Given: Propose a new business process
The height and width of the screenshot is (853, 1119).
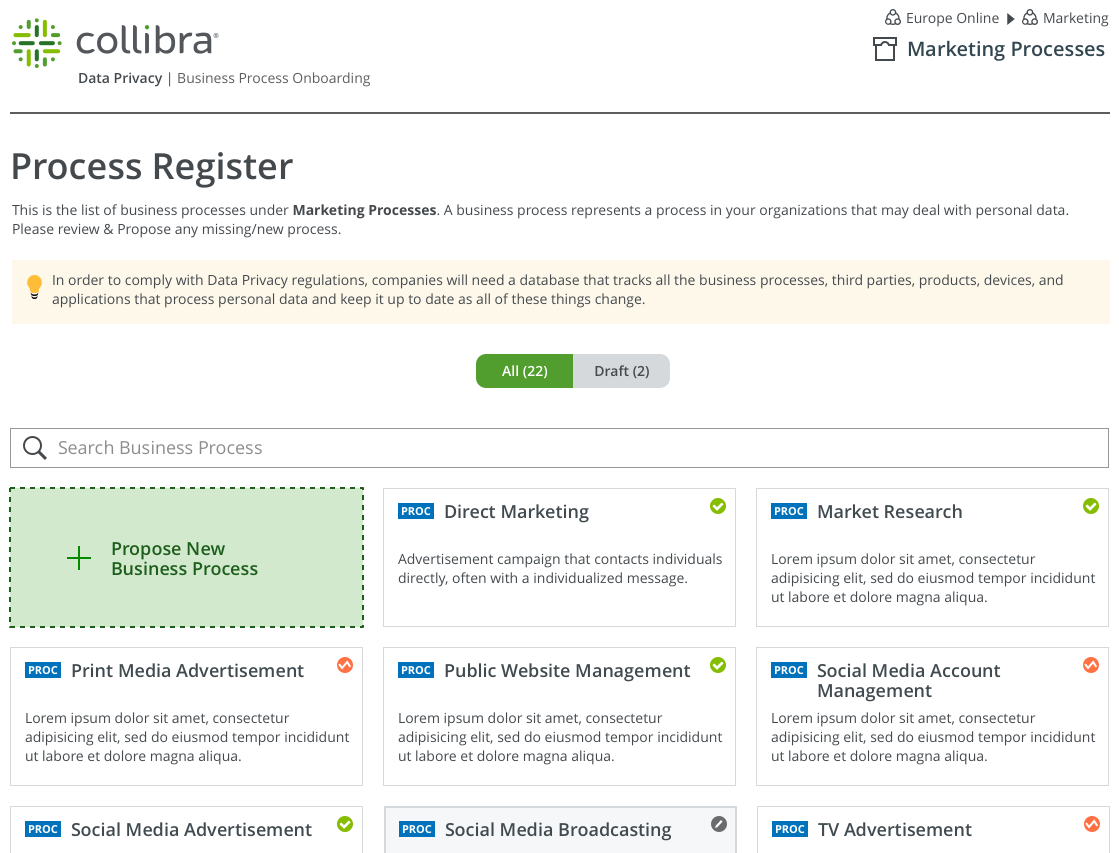Looking at the screenshot, I should [186, 558].
